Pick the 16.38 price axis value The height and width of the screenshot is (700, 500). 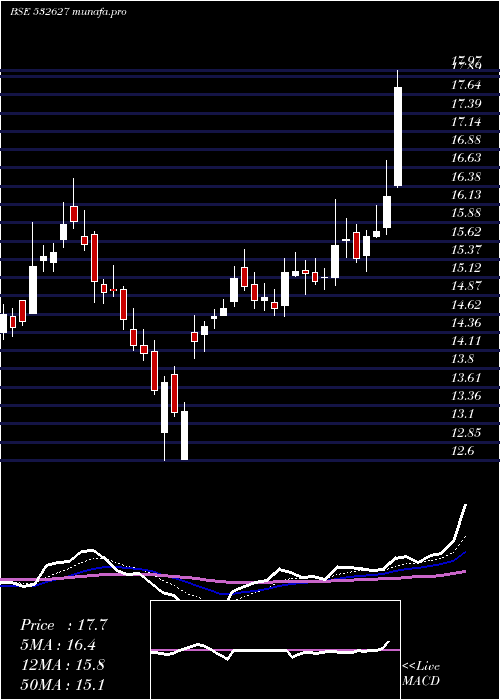(466, 176)
